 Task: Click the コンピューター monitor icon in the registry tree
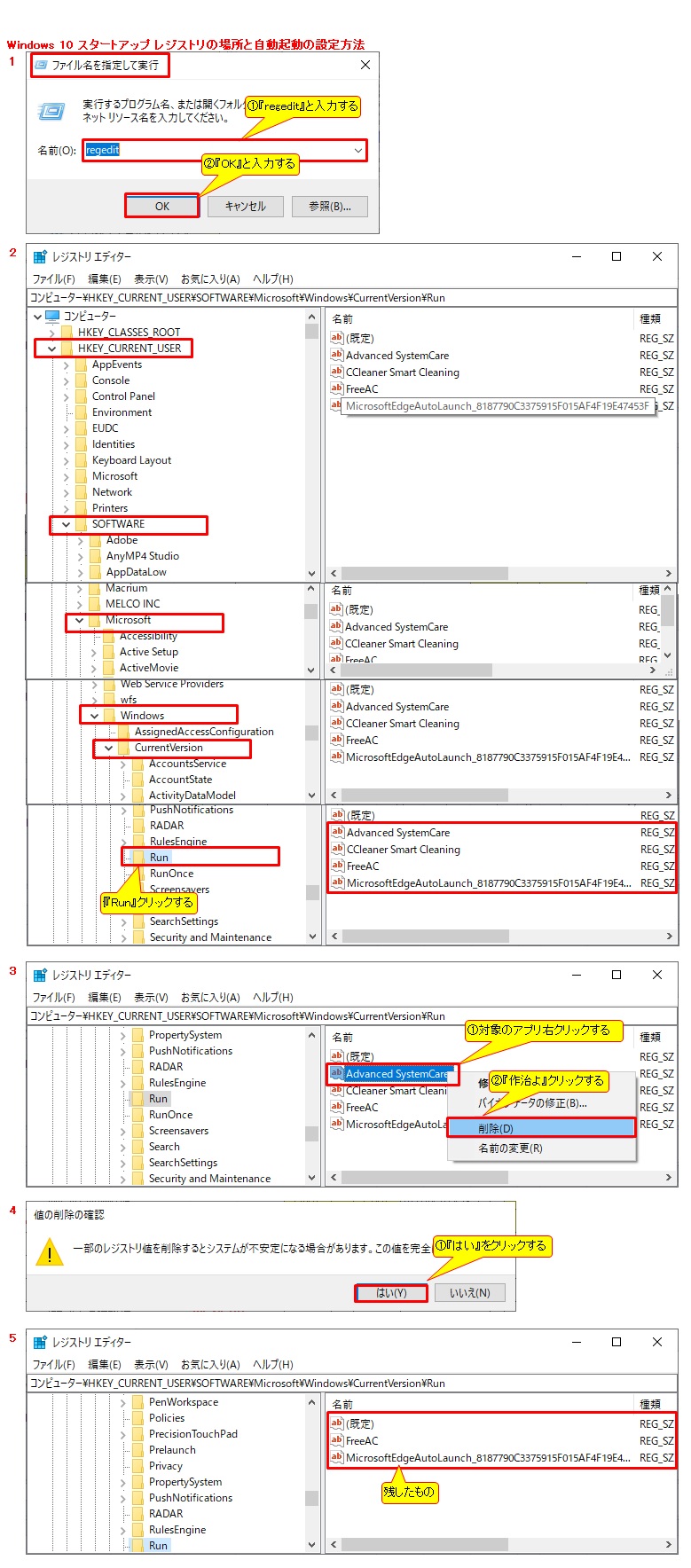(x=52, y=317)
